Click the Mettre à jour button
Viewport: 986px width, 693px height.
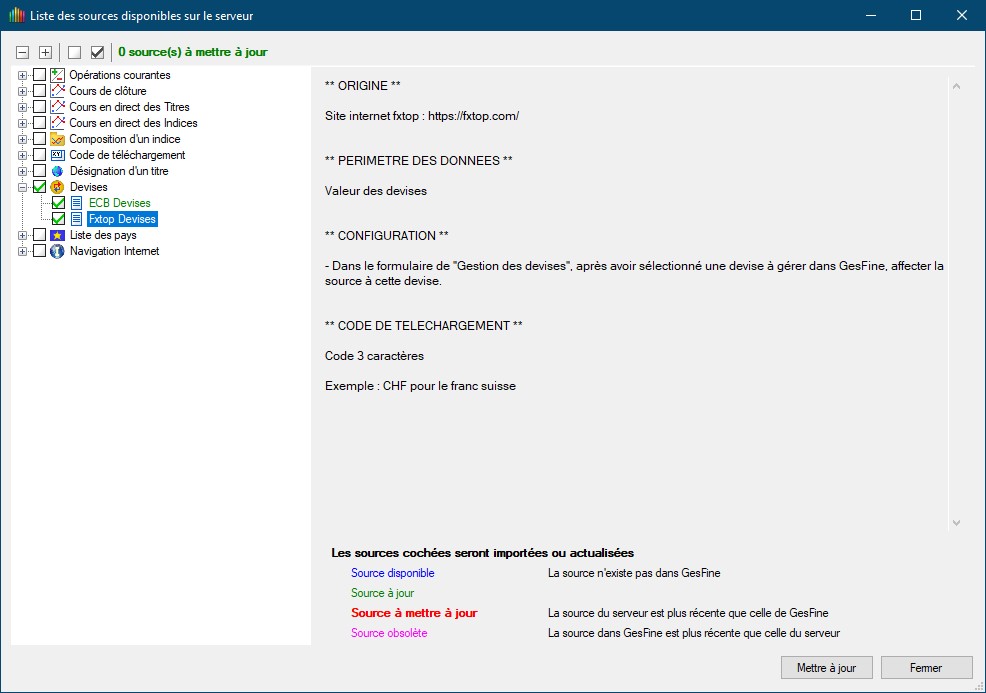tap(826, 667)
